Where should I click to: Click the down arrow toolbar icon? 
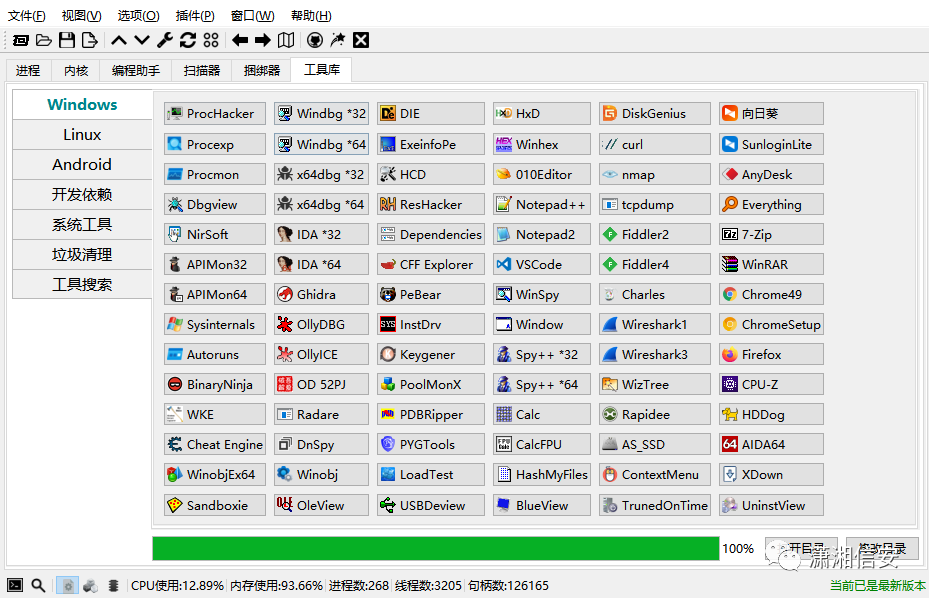pyautogui.click(x=142, y=40)
